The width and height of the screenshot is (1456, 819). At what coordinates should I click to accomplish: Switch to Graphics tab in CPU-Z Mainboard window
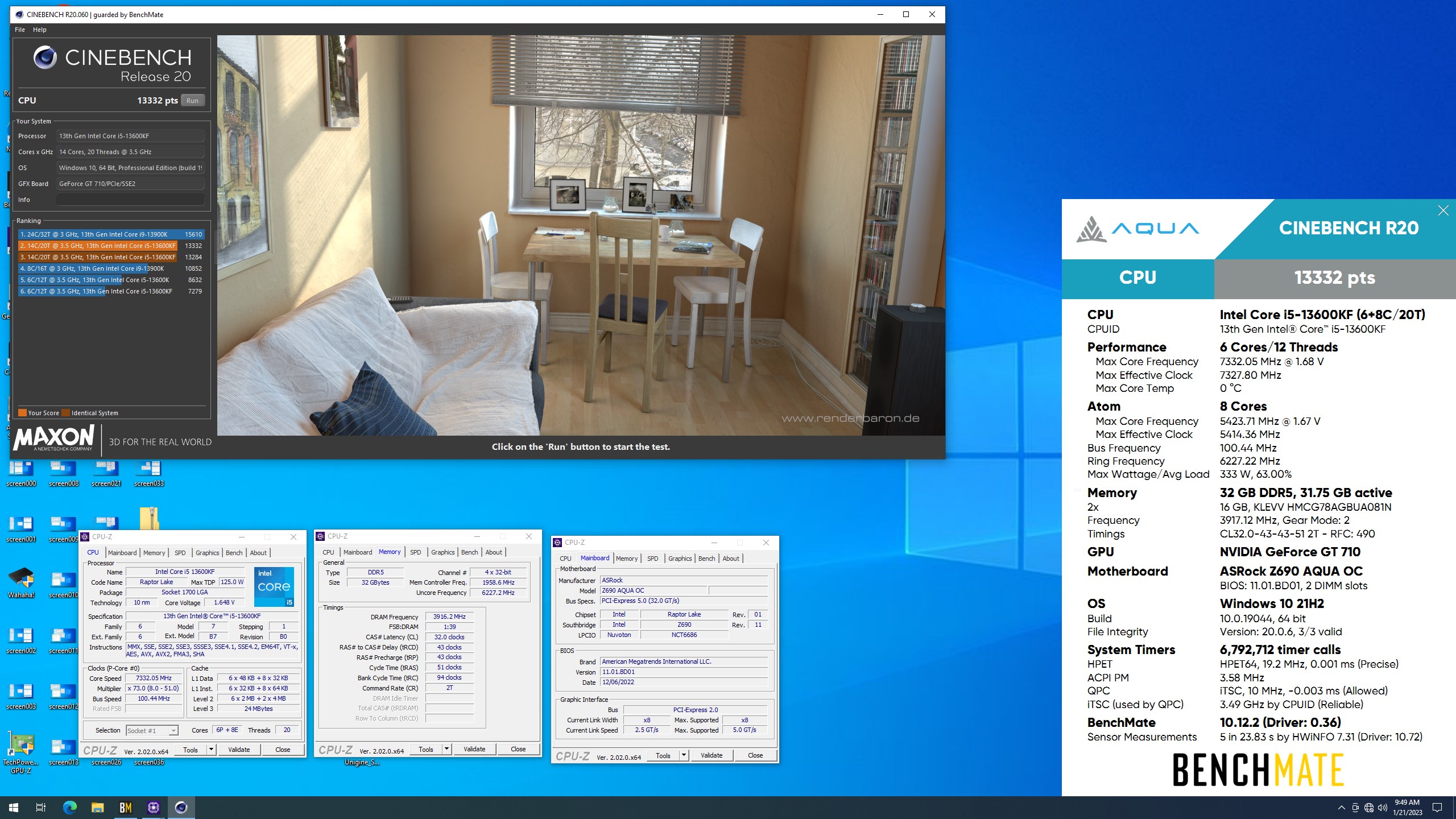coord(680,559)
